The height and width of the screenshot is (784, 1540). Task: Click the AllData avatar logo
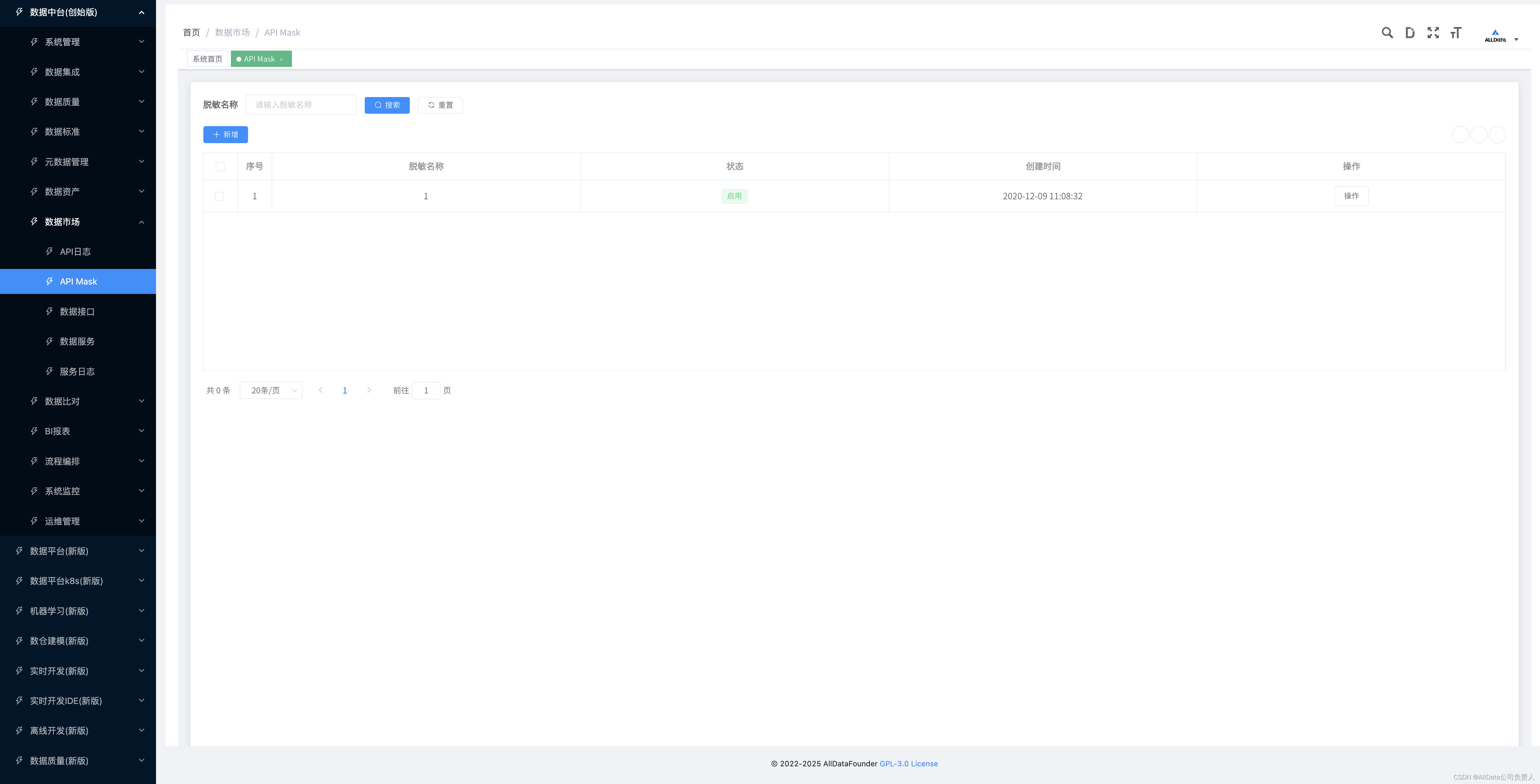pyautogui.click(x=1495, y=36)
